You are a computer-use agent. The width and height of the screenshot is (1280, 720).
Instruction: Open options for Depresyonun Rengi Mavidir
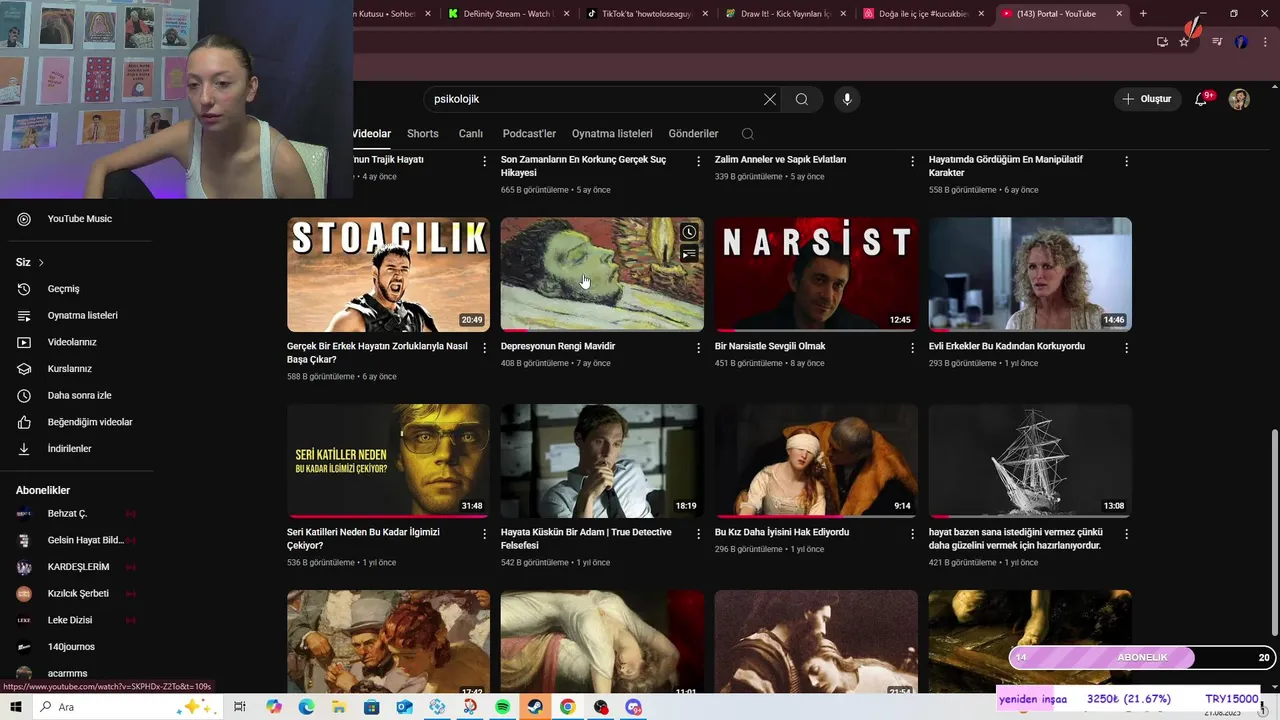pos(699,348)
